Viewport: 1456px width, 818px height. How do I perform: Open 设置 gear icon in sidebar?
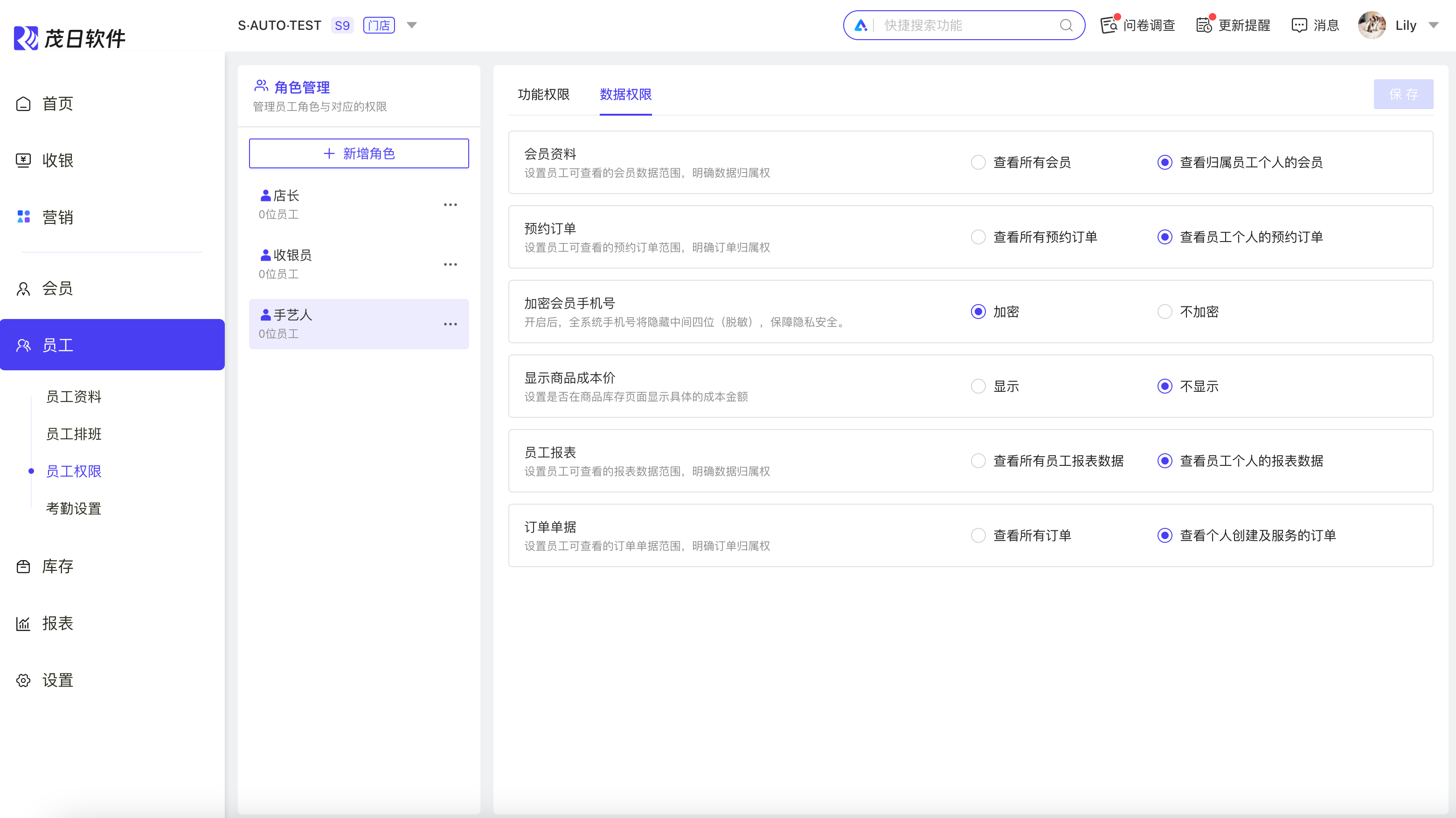coord(23,680)
